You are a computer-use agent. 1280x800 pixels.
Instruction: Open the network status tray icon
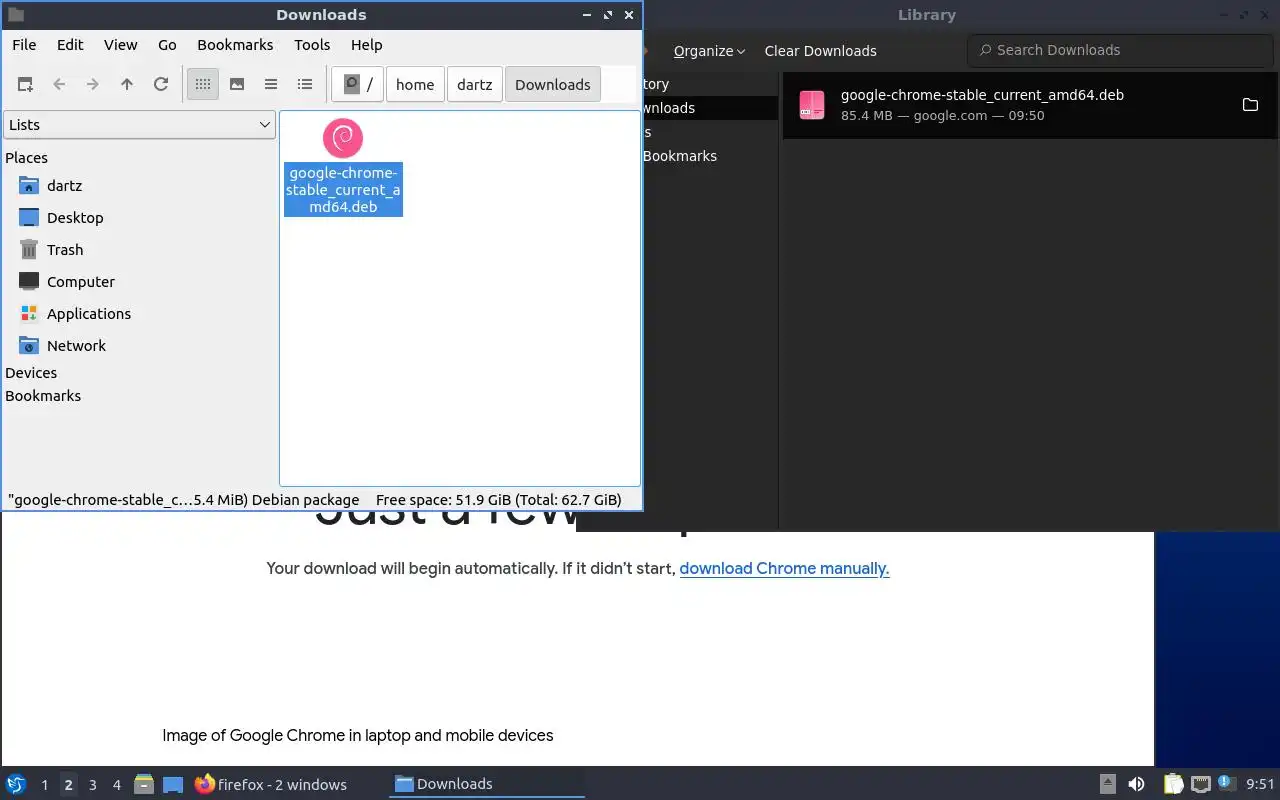click(x=1201, y=784)
